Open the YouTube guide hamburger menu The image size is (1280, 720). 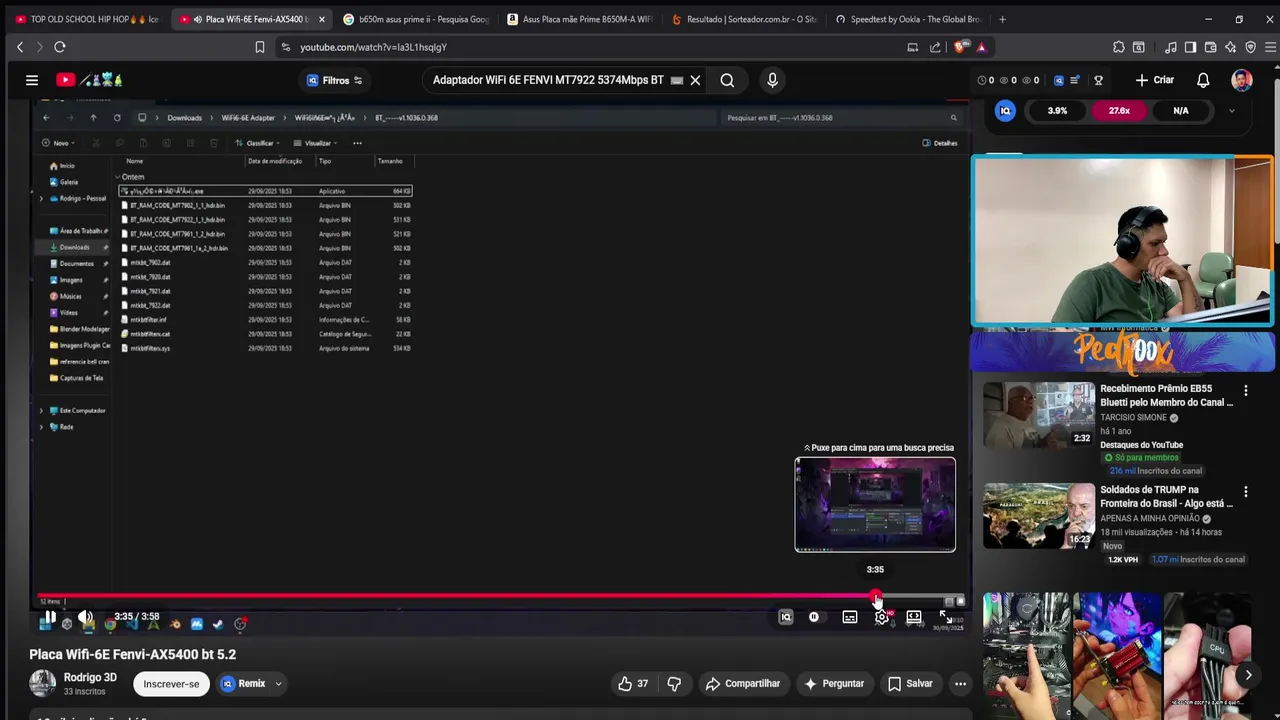tap(32, 80)
